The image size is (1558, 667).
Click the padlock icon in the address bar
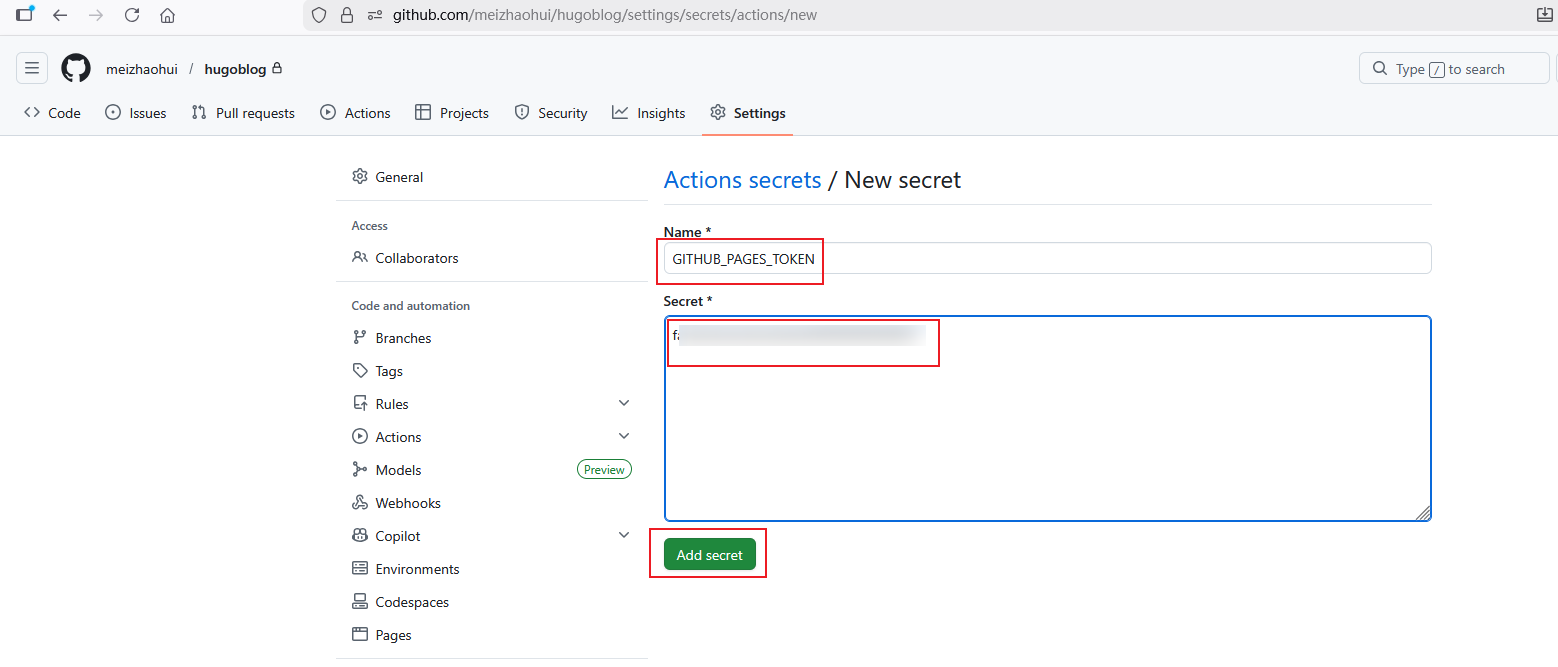(x=347, y=15)
